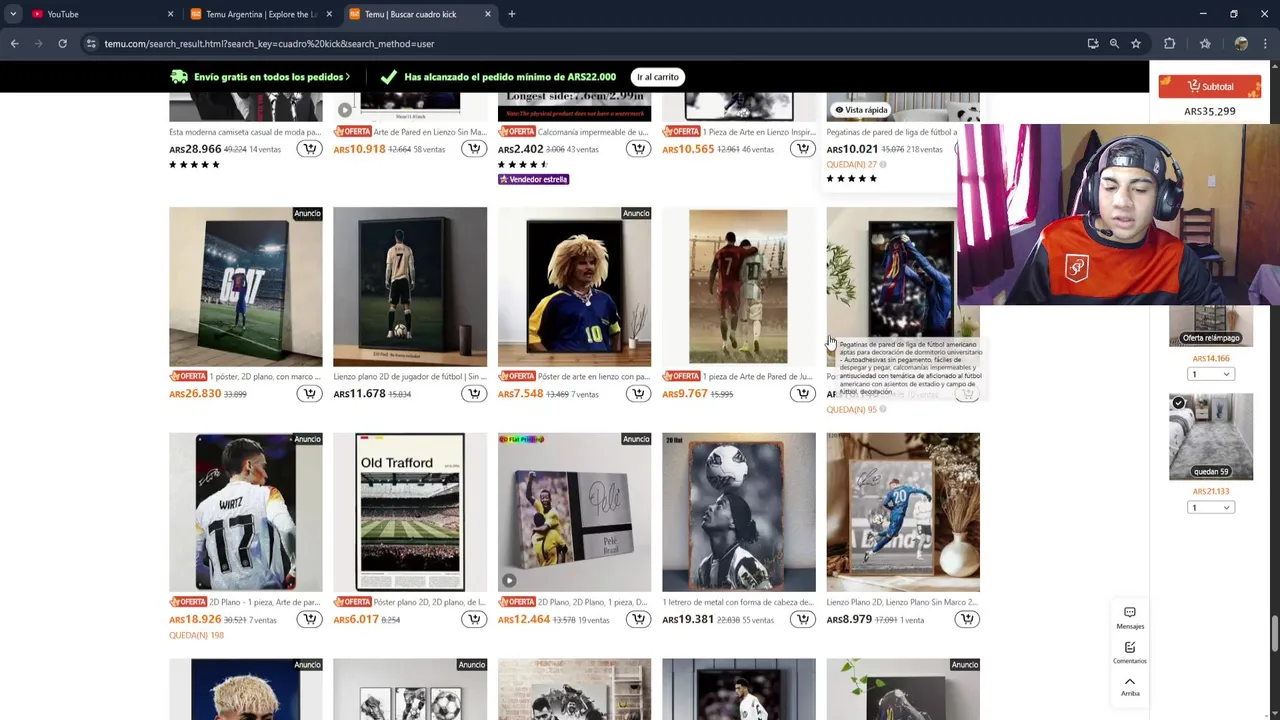Click ARS35.299 subtotal amount
The width and height of the screenshot is (1280, 720).
point(1210,111)
